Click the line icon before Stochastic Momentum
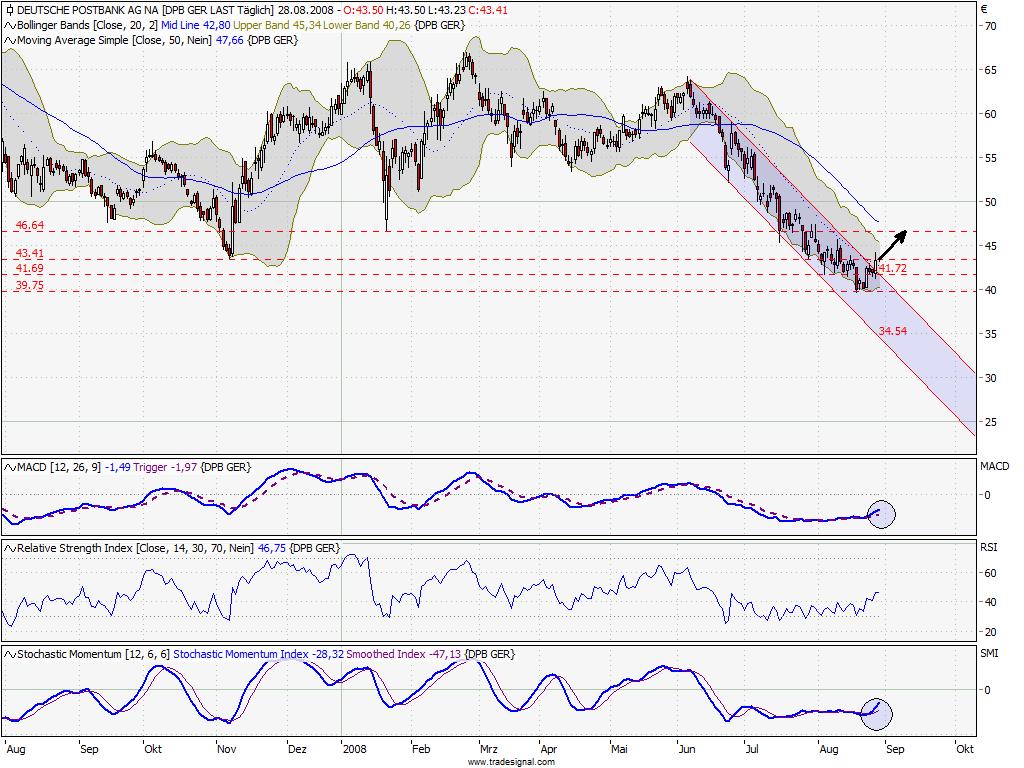The width and height of the screenshot is (1024, 768). (x=10, y=654)
